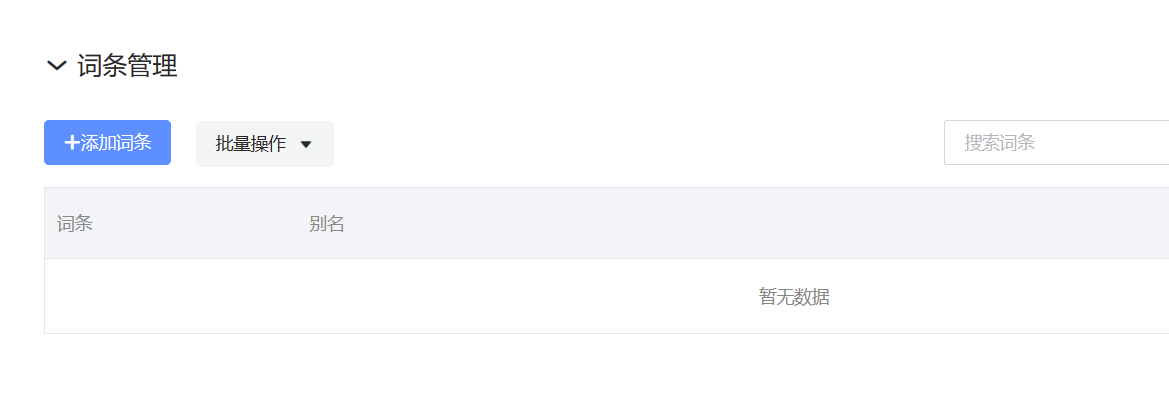The width and height of the screenshot is (1169, 406).
Task: Click the black caret triangle after 批量操作
Action: 306,145
